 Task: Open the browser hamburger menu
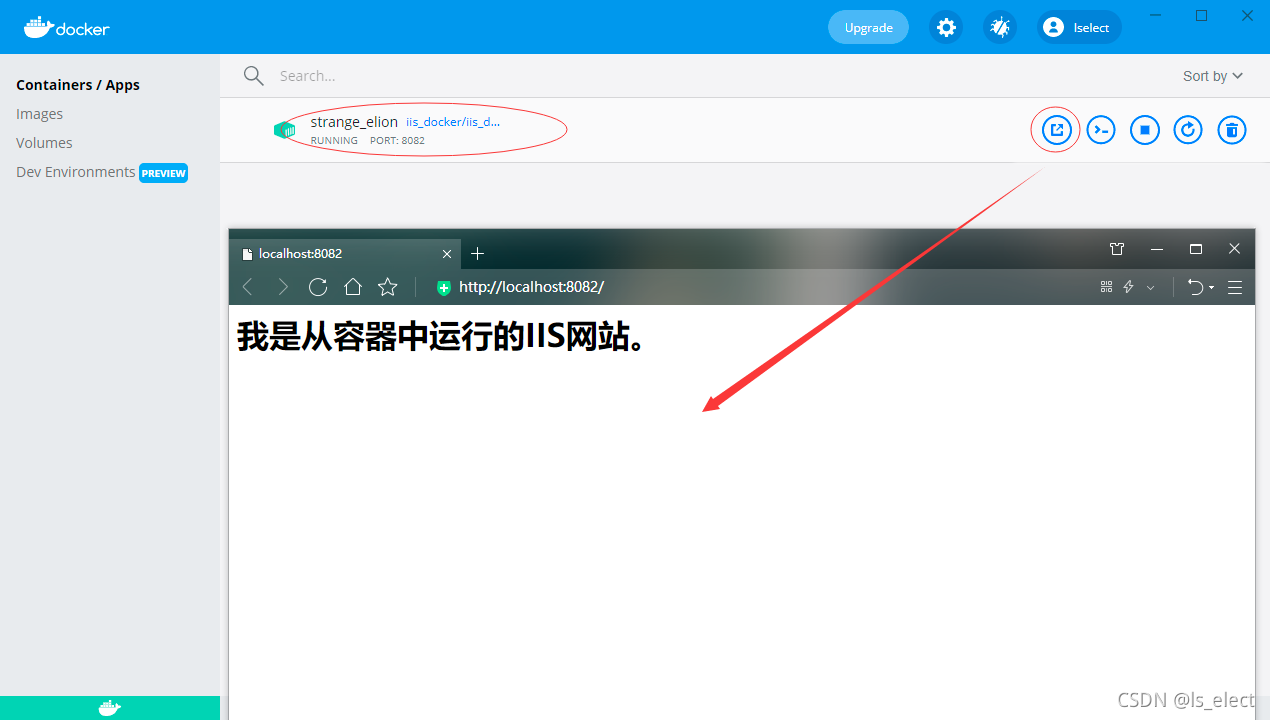(1235, 288)
